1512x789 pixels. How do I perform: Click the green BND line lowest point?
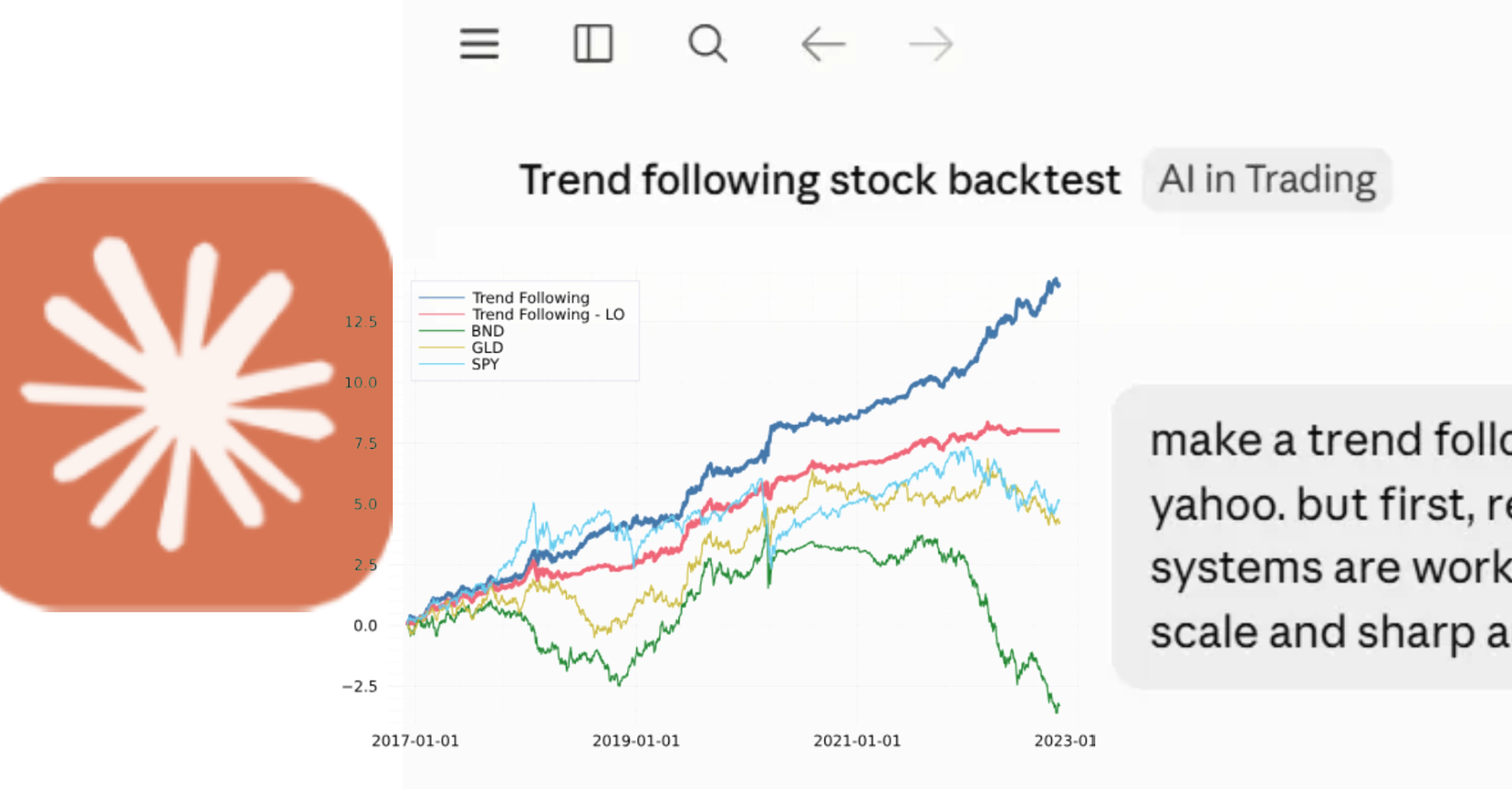pyautogui.click(x=1057, y=710)
